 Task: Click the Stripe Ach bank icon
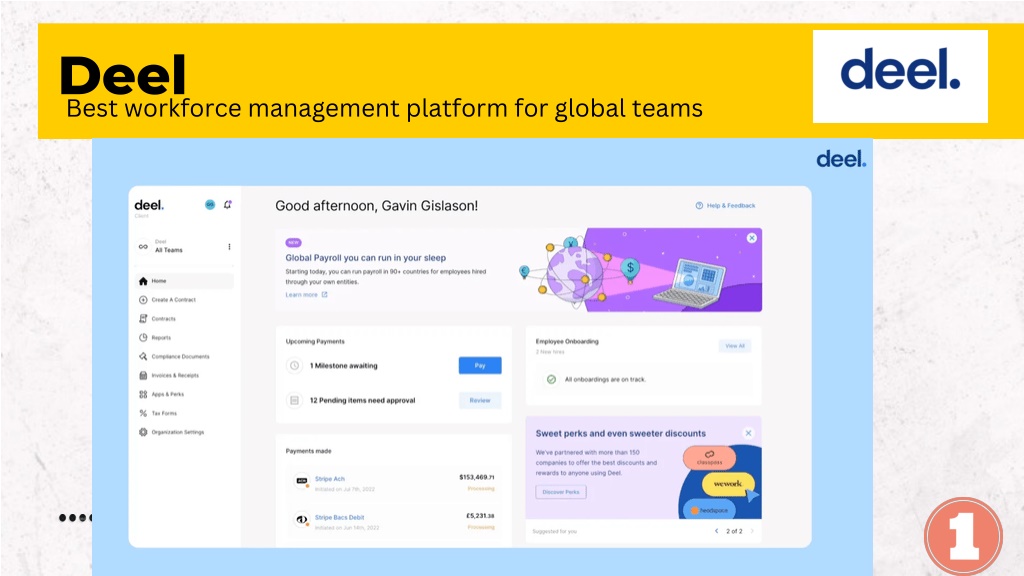point(302,481)
